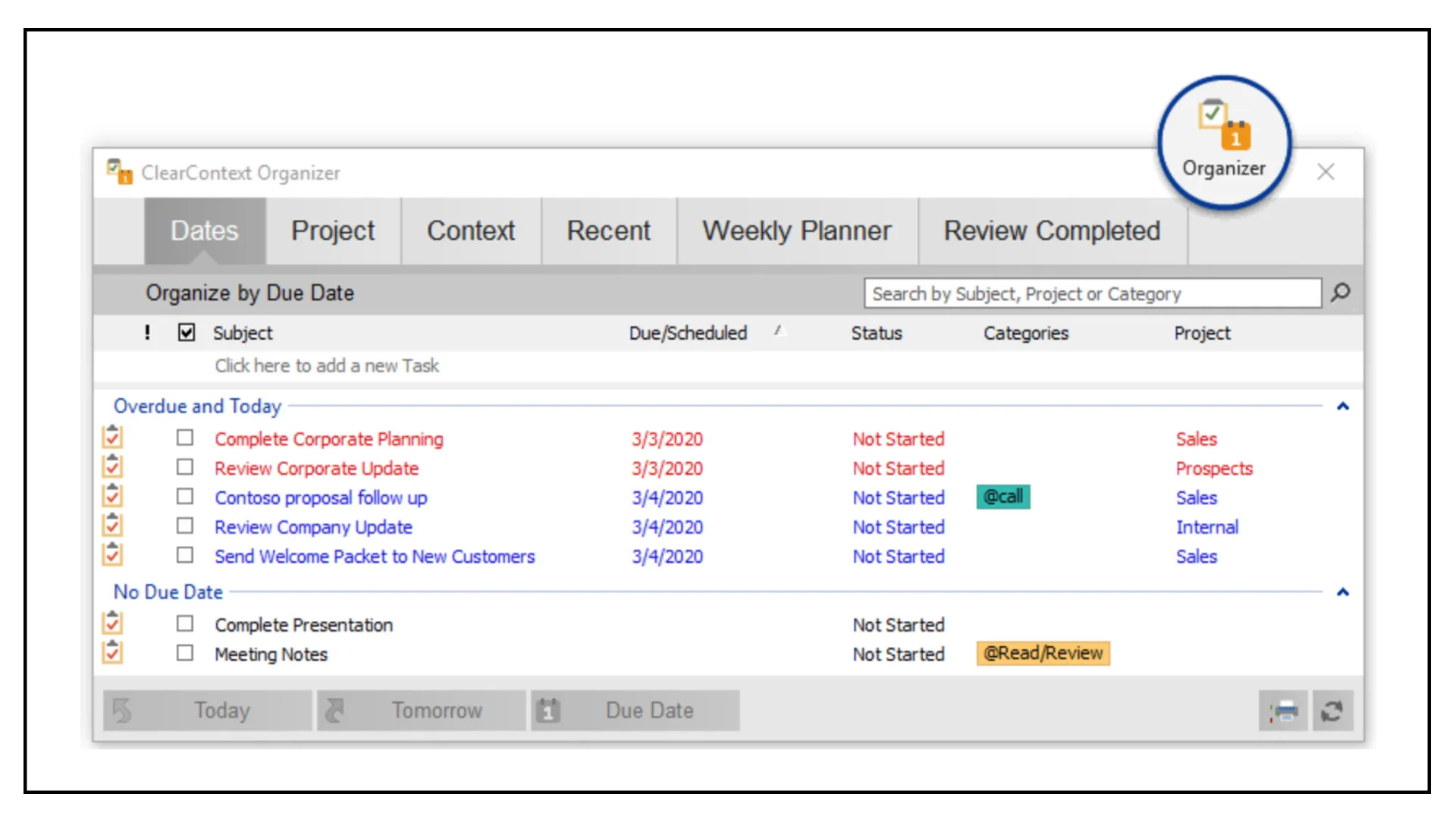The height and width of the screenshot is (819, 1456).
Task: Click task icon for Review Company Update
Action: pos(112,526)
